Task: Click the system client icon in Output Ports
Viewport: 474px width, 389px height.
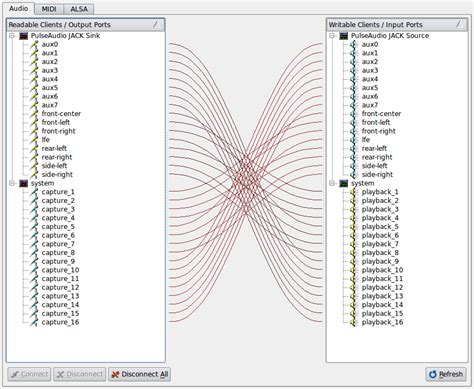Action: click(x=23, y=183)
